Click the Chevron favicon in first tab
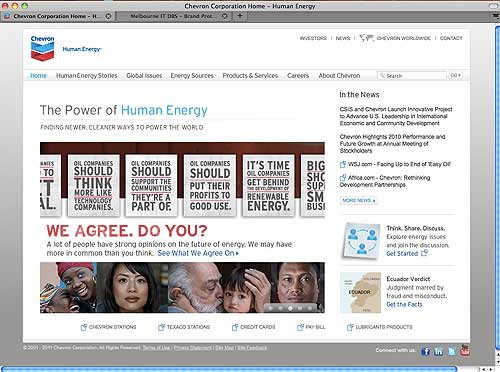Image resolution: width=500 pixels, height=372 pixels. coord(7,16)
